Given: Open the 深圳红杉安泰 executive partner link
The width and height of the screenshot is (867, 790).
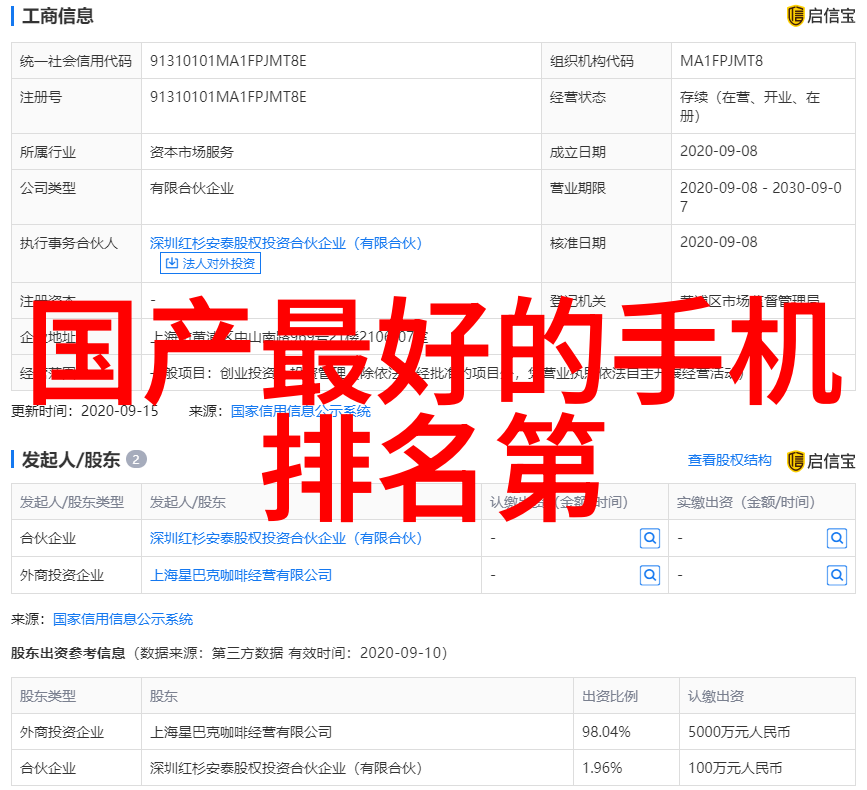Looking at the screenshot, I should pyautogui.click(x=286, y=243).
